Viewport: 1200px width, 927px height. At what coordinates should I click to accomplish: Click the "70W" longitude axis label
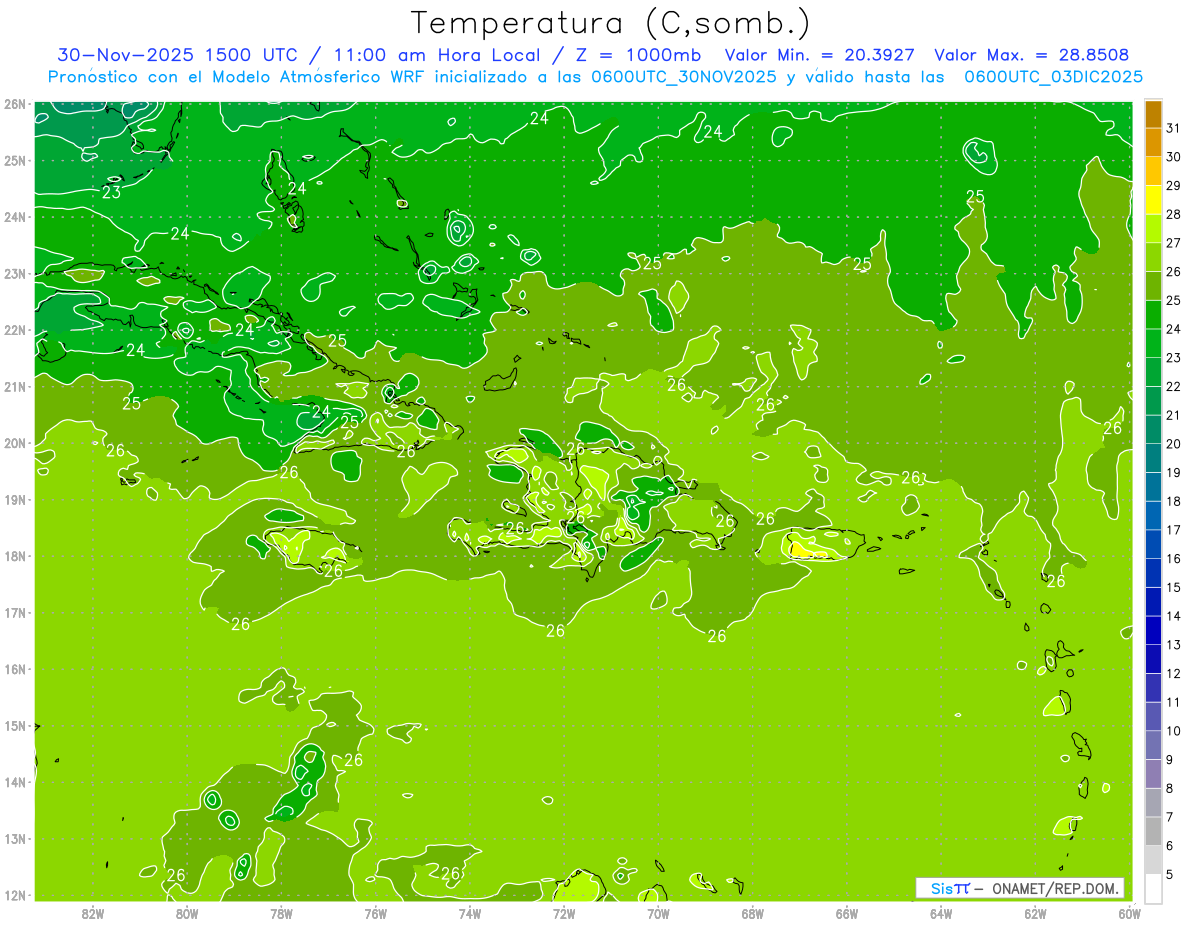[x=658, y=913]
